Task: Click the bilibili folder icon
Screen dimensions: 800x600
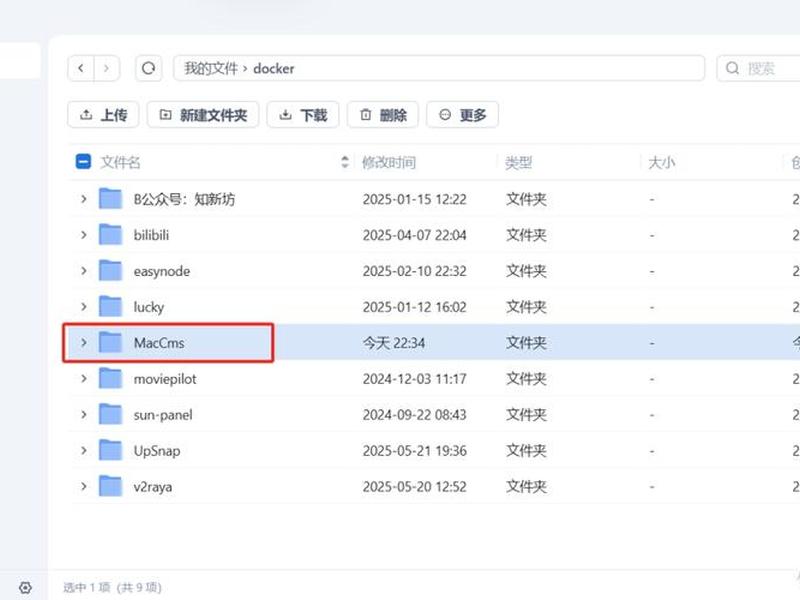Action: (110, 235)
